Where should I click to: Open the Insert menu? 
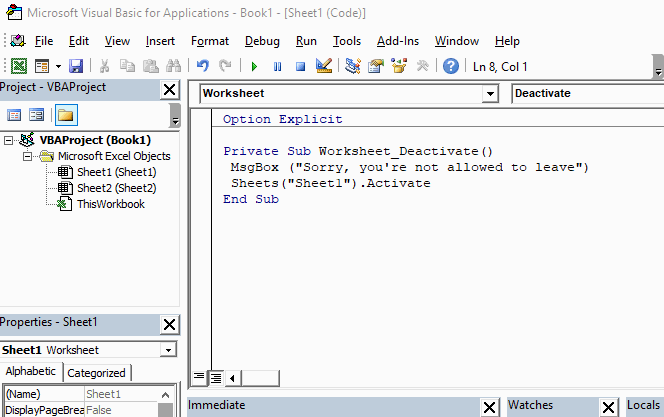pyautogui.click(x=160, y=41)
